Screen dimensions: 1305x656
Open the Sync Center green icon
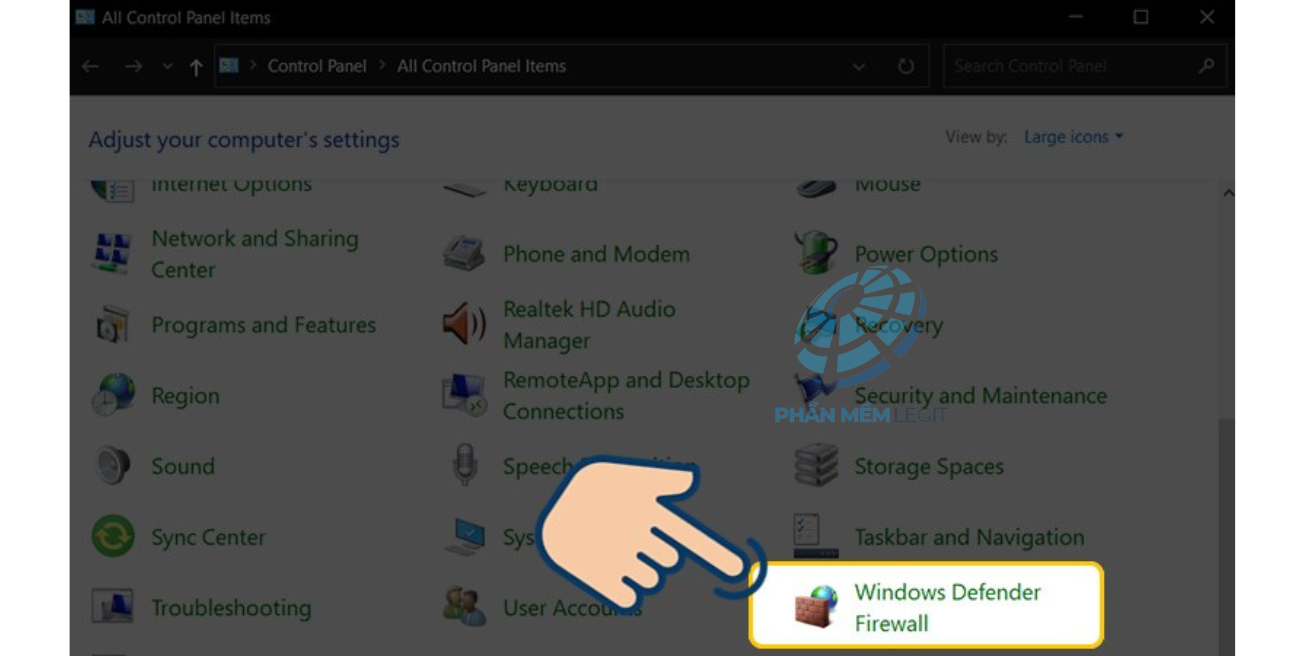112,537
